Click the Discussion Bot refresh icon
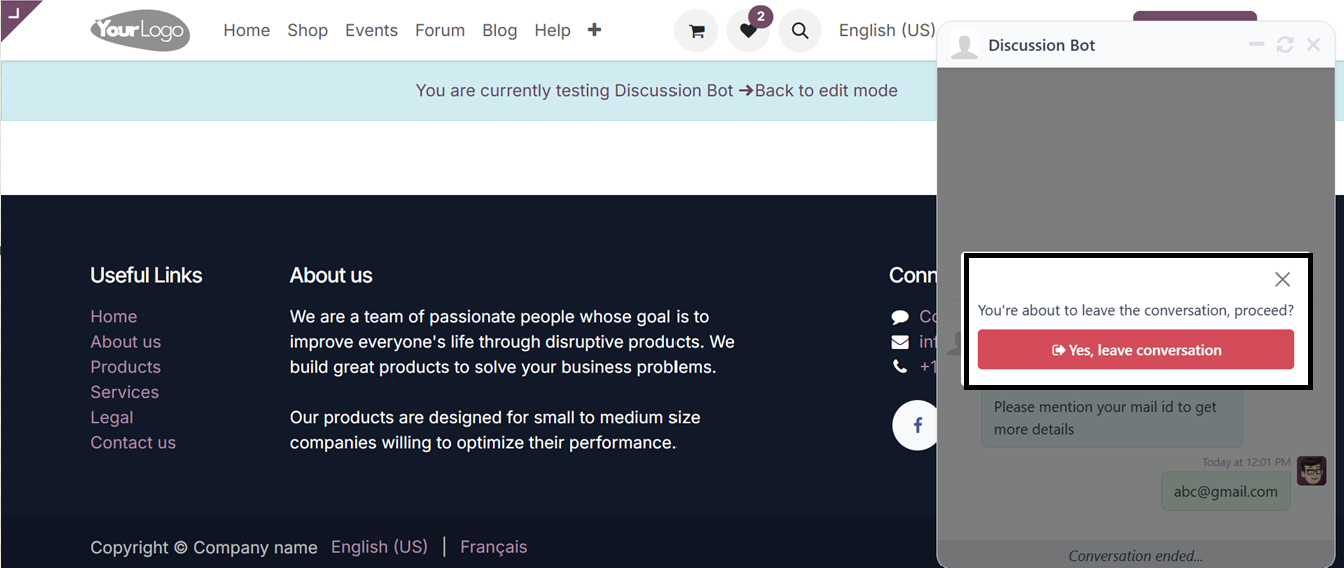Viewport: 1344px width, 568px height. pos(1285,45)
